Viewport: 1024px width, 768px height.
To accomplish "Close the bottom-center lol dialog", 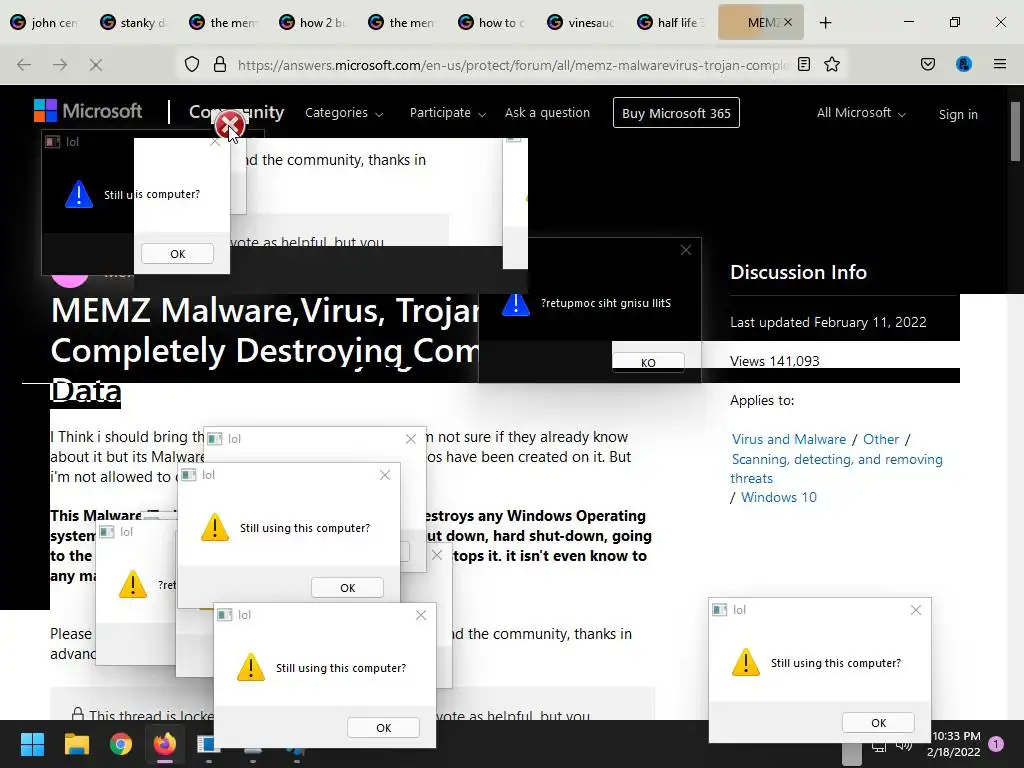I will (421, 615).
